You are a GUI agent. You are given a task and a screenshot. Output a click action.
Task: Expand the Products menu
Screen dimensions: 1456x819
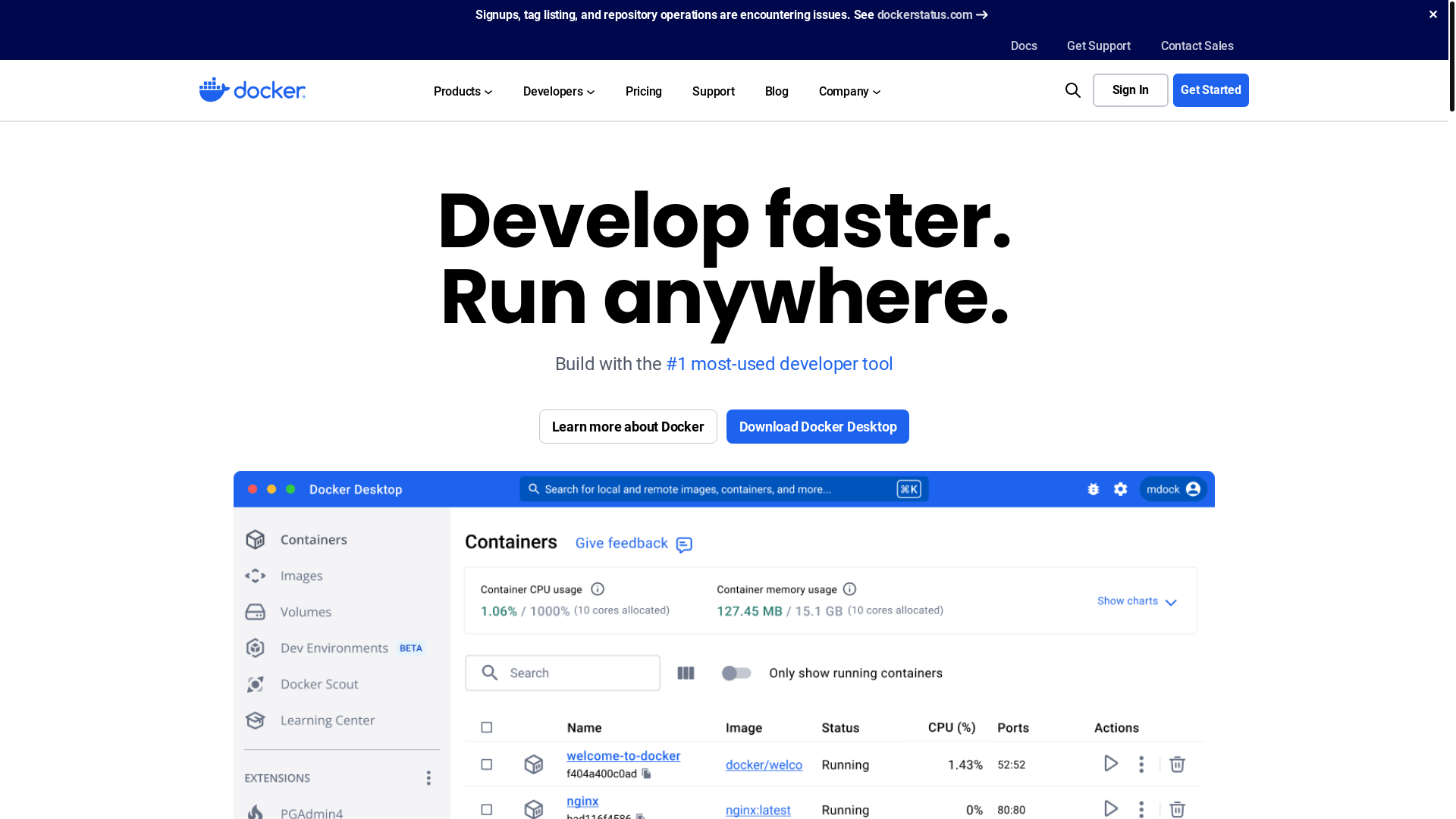(463, 92)
